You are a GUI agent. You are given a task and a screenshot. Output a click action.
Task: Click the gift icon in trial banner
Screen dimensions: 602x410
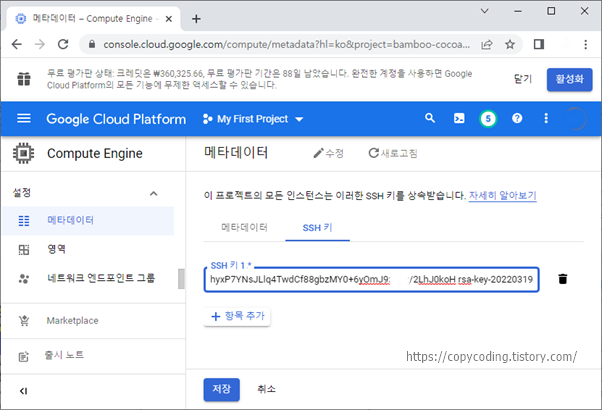(24, 79)
